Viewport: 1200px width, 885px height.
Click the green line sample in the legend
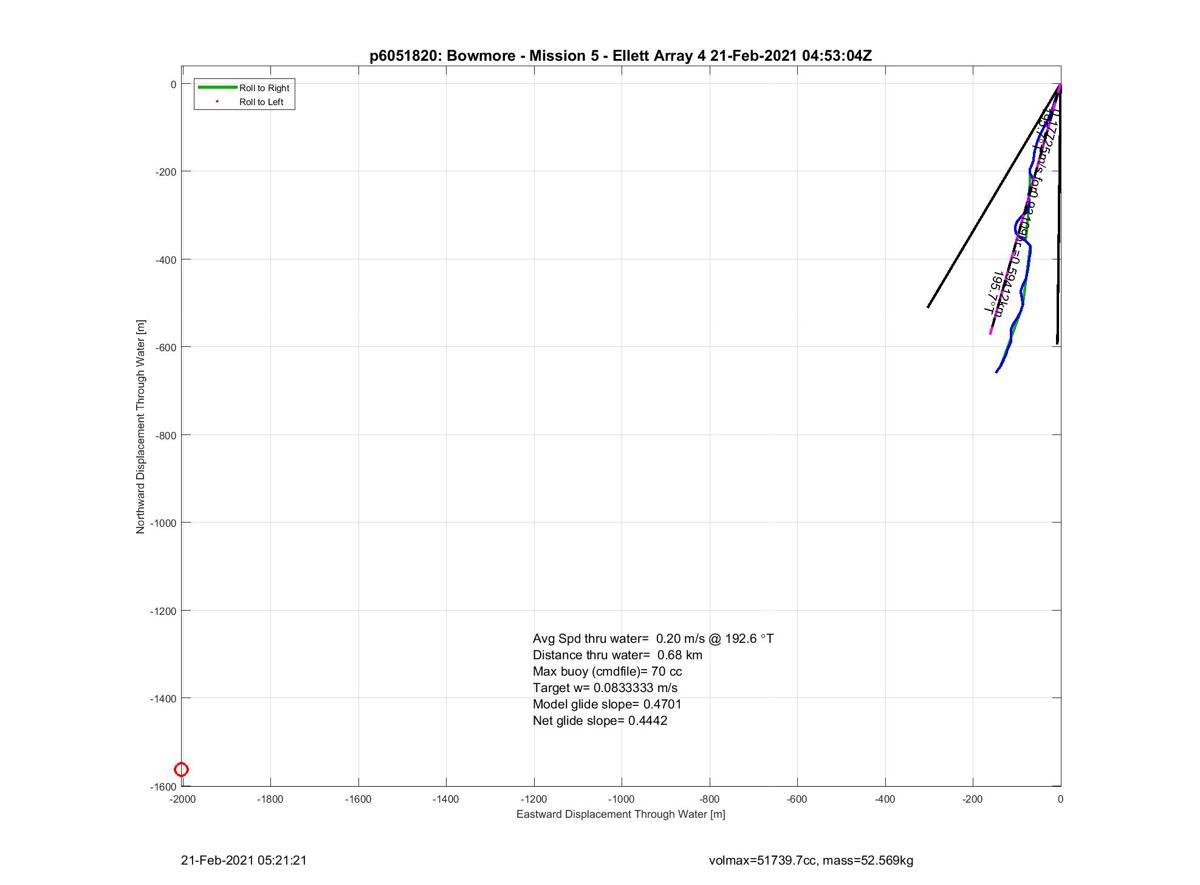tap(217, 88)
